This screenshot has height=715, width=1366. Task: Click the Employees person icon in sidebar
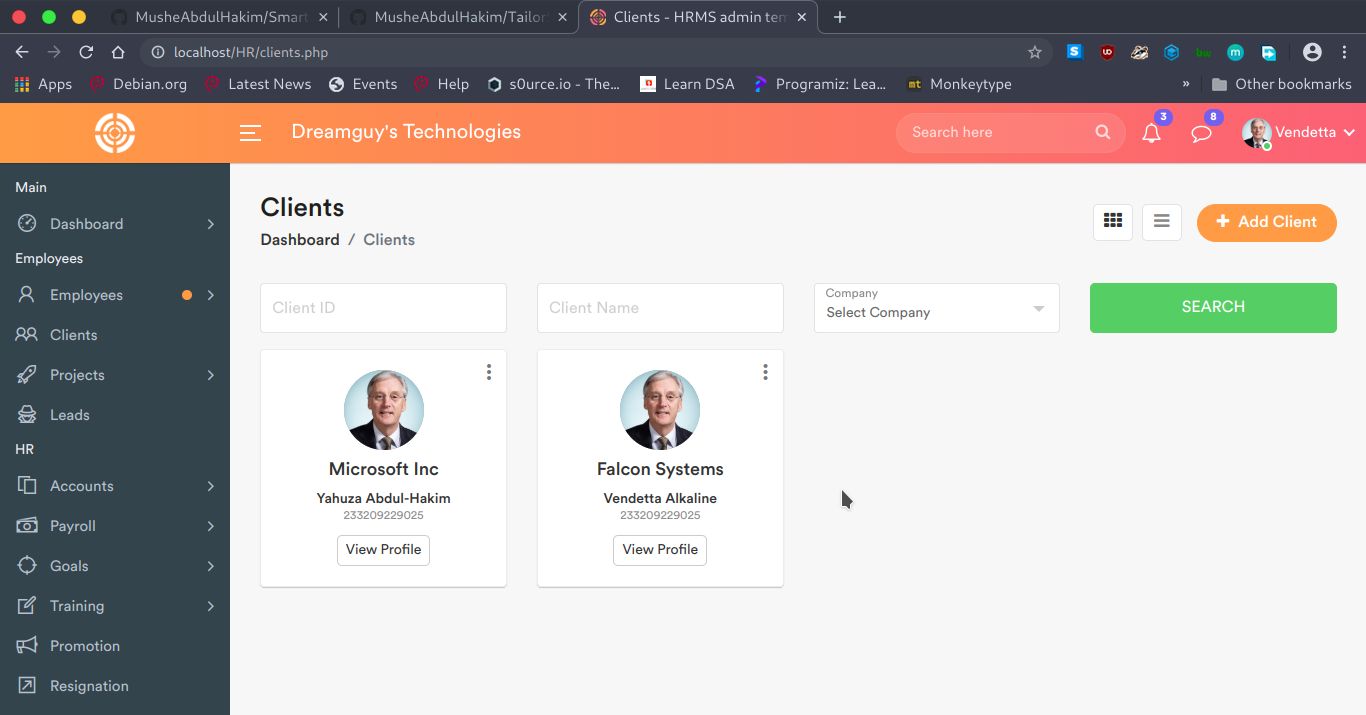tap(27, 295)
